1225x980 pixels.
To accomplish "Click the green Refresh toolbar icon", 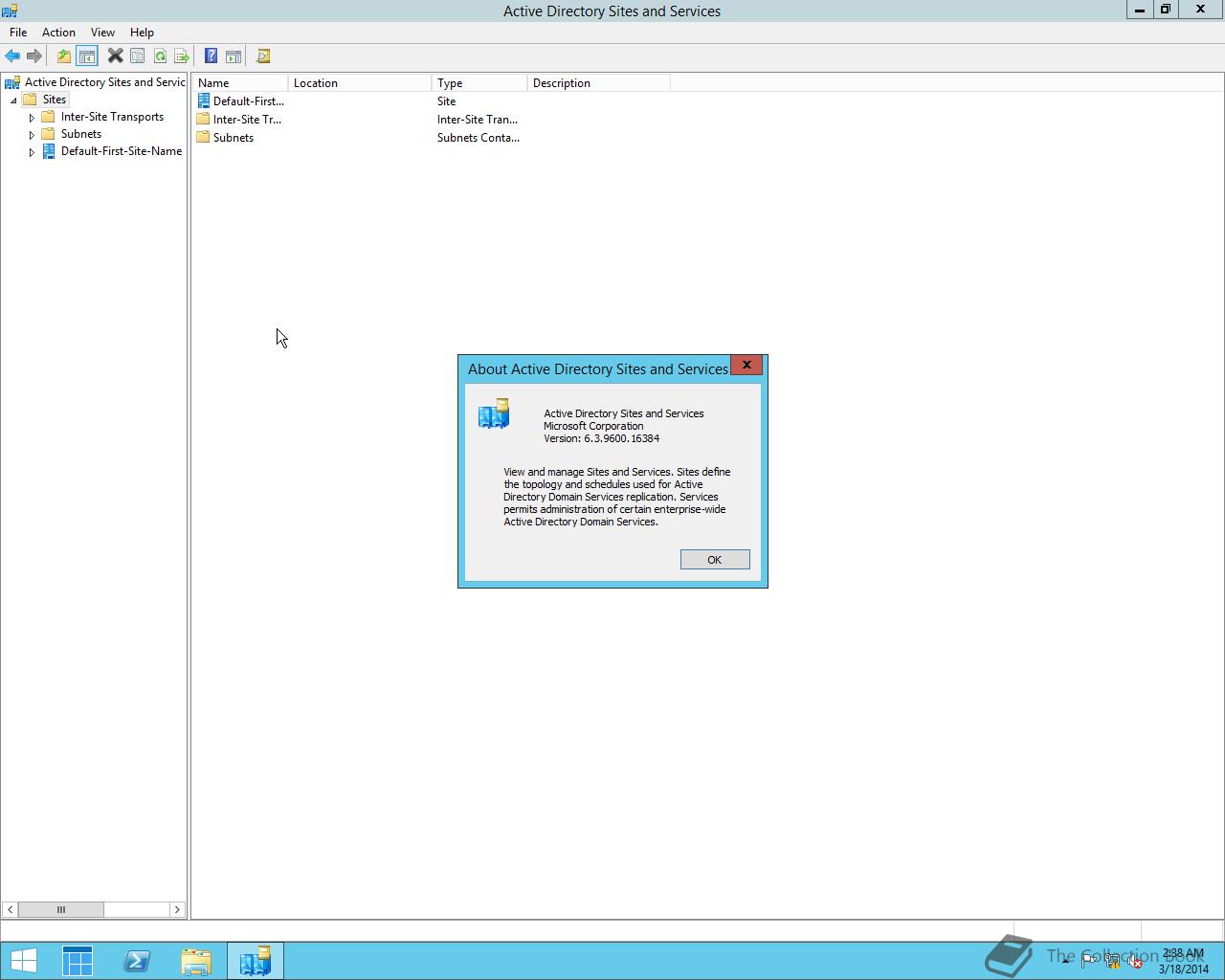I will point(160,56).
